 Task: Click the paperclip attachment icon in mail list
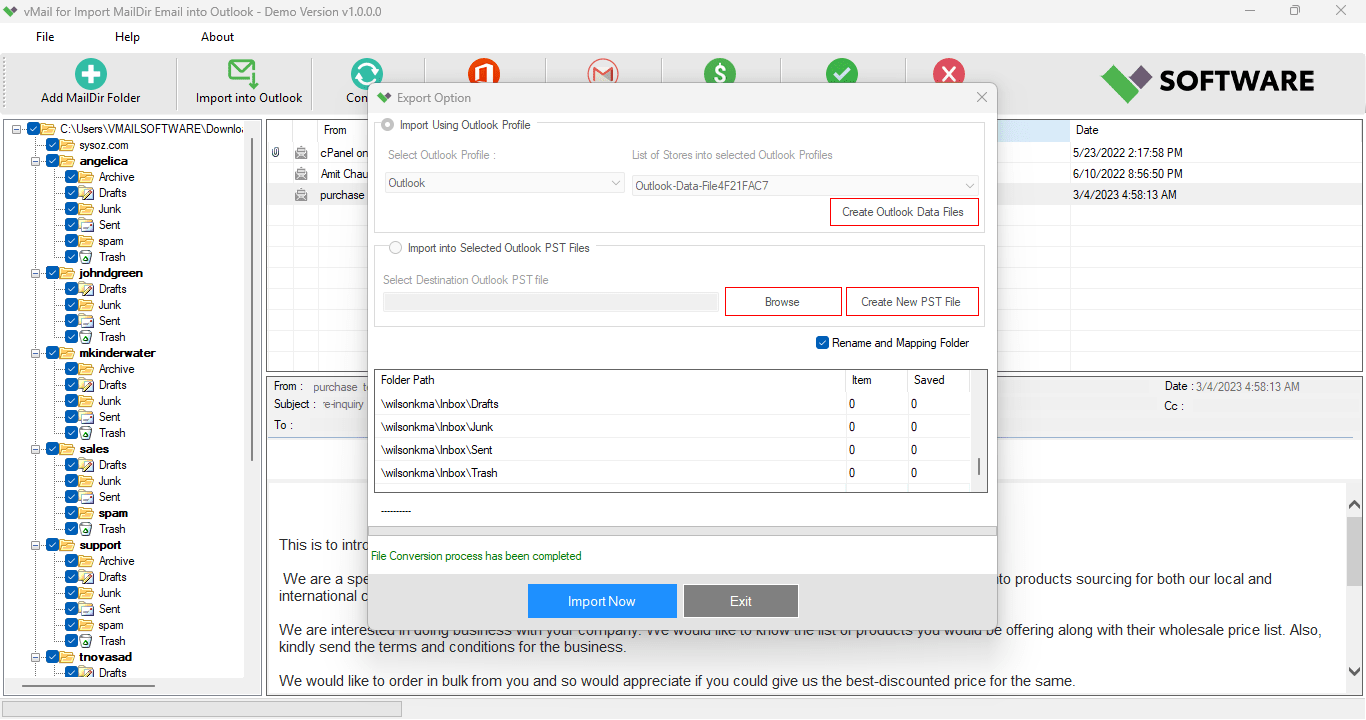pyautogui.click(x=276, y=153)
